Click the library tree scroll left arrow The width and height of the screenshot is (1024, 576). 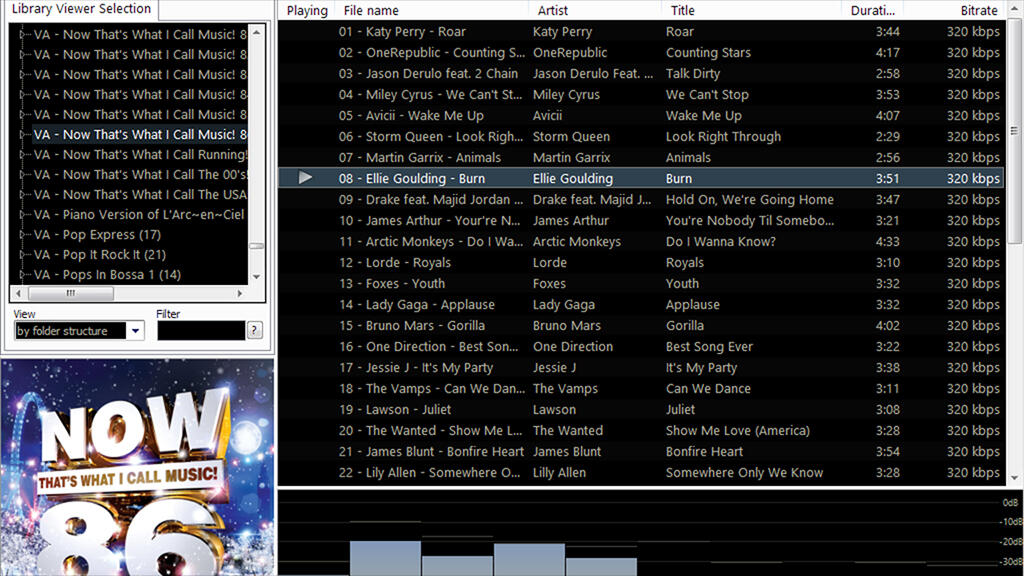(18, 293)
